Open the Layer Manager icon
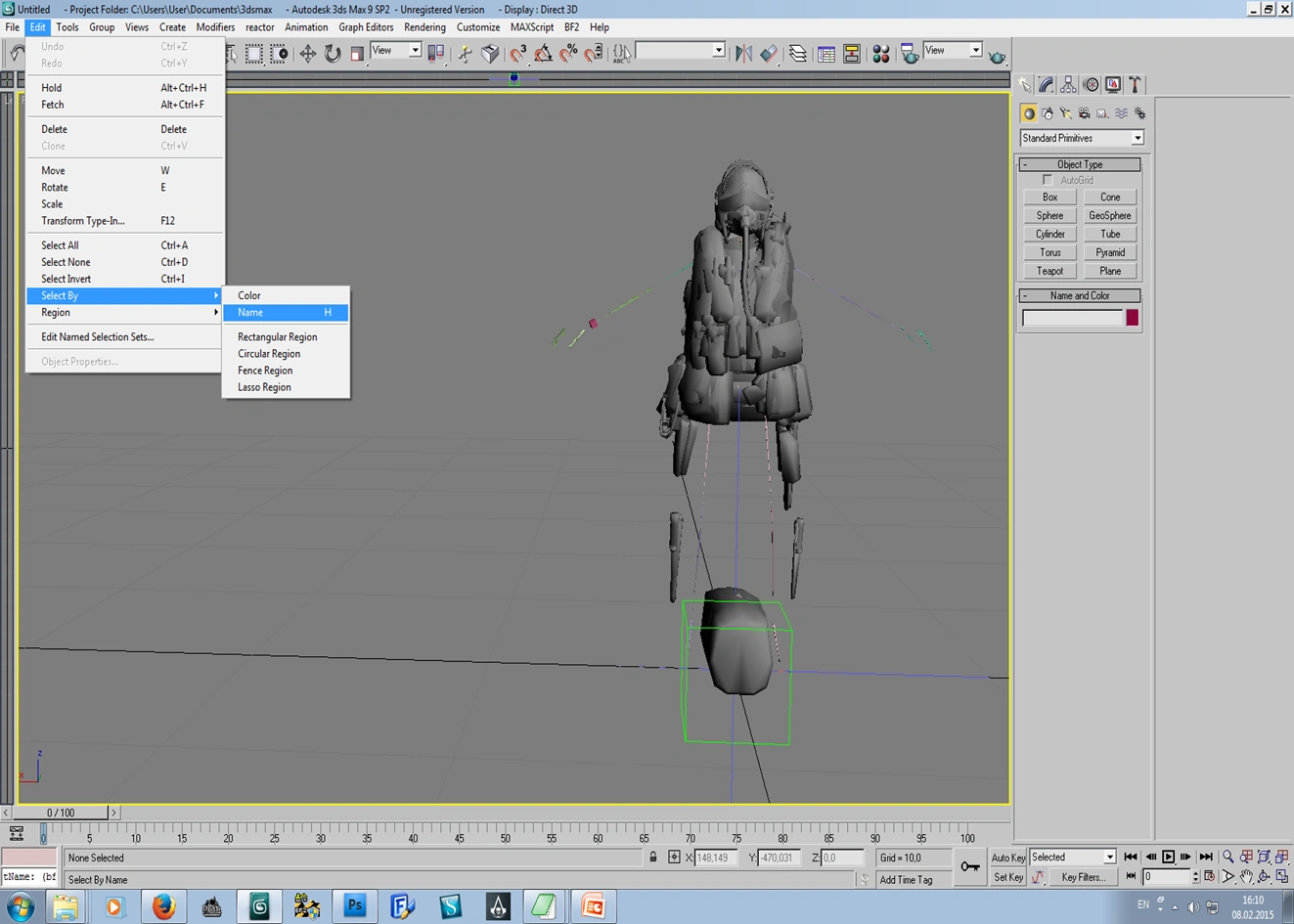 [798, 54]
